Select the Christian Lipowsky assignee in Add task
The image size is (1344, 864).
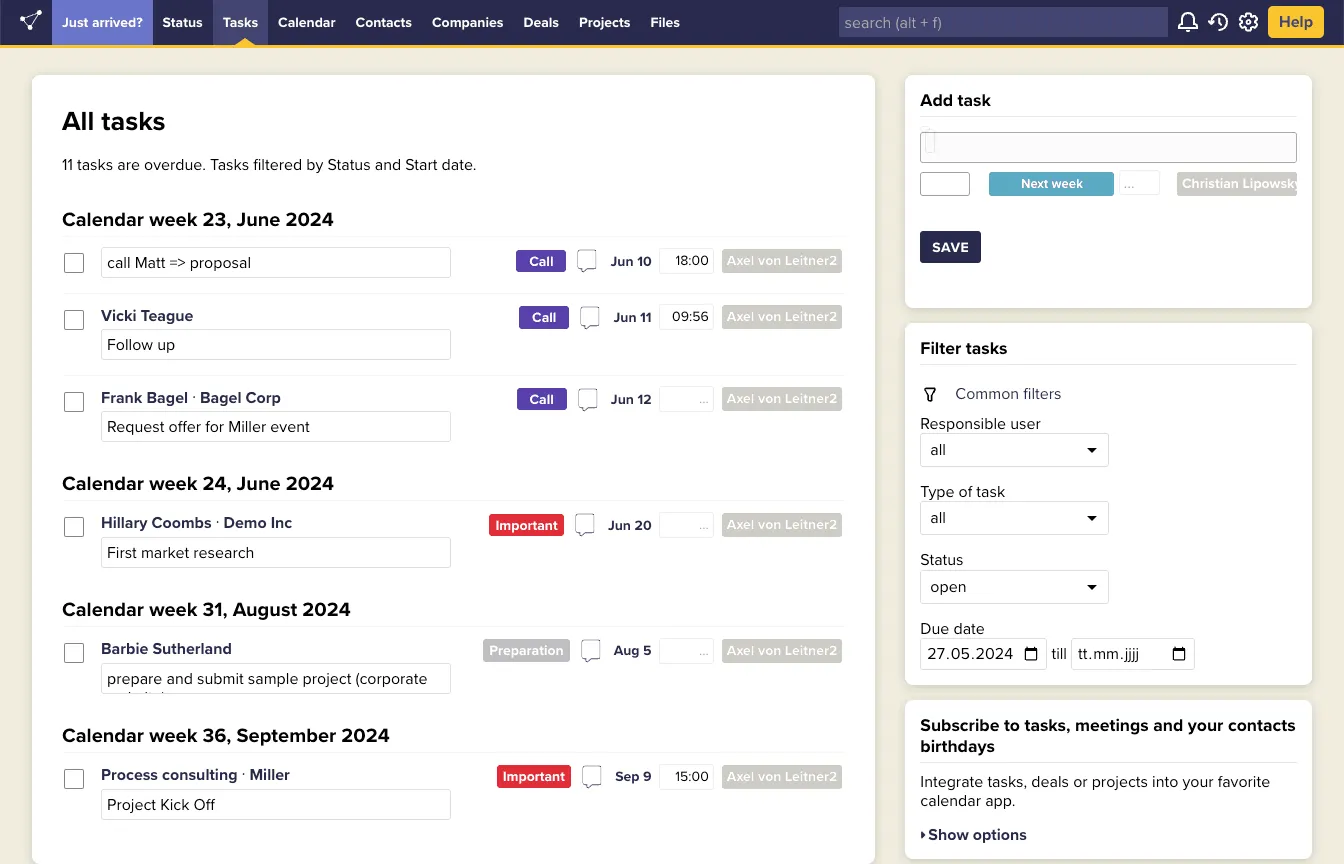tap(1237, 184)
